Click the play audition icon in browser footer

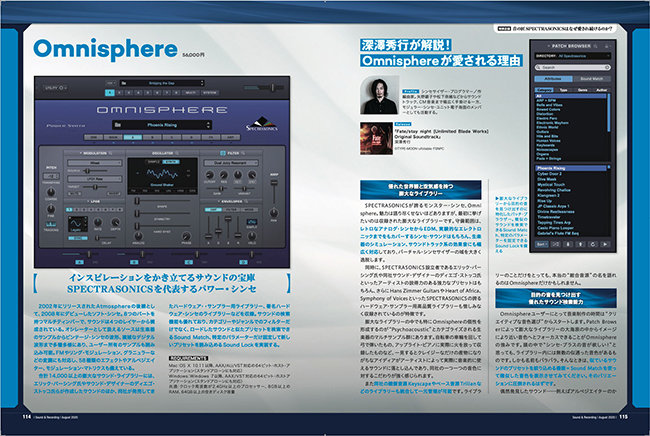[605, 245]
